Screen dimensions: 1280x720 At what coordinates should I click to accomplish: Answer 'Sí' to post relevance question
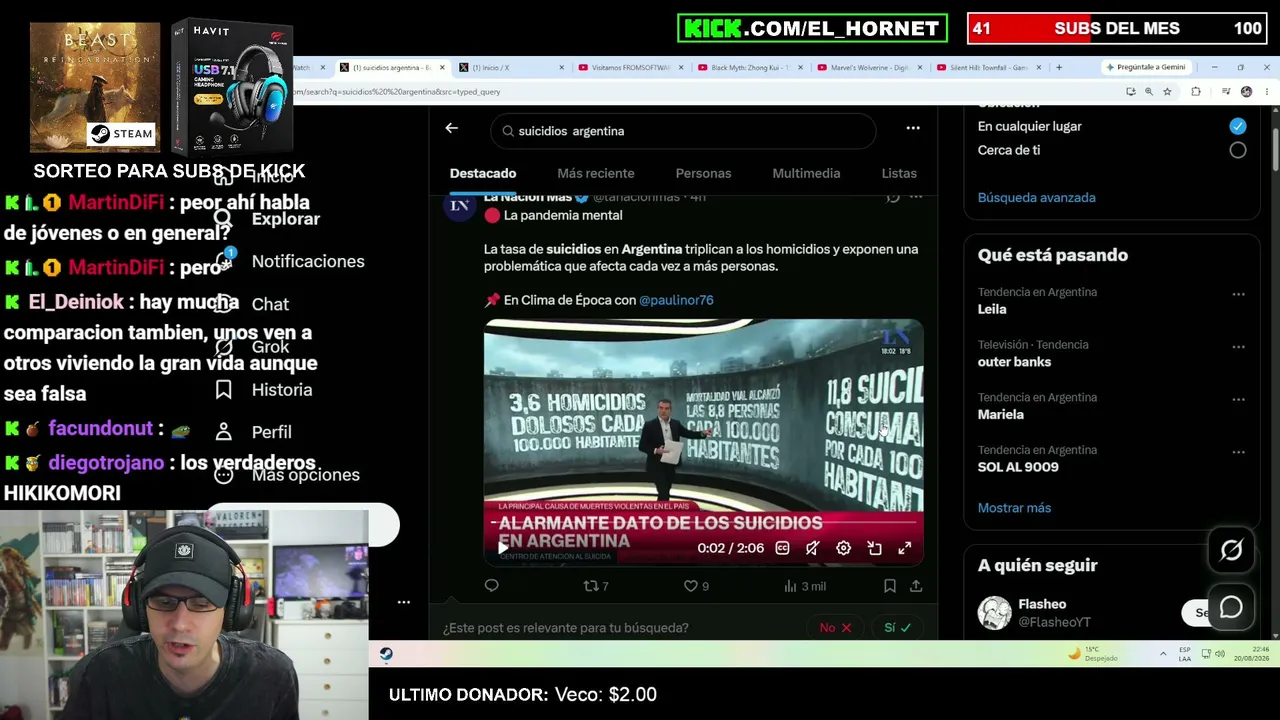click(x=897, y=628)
